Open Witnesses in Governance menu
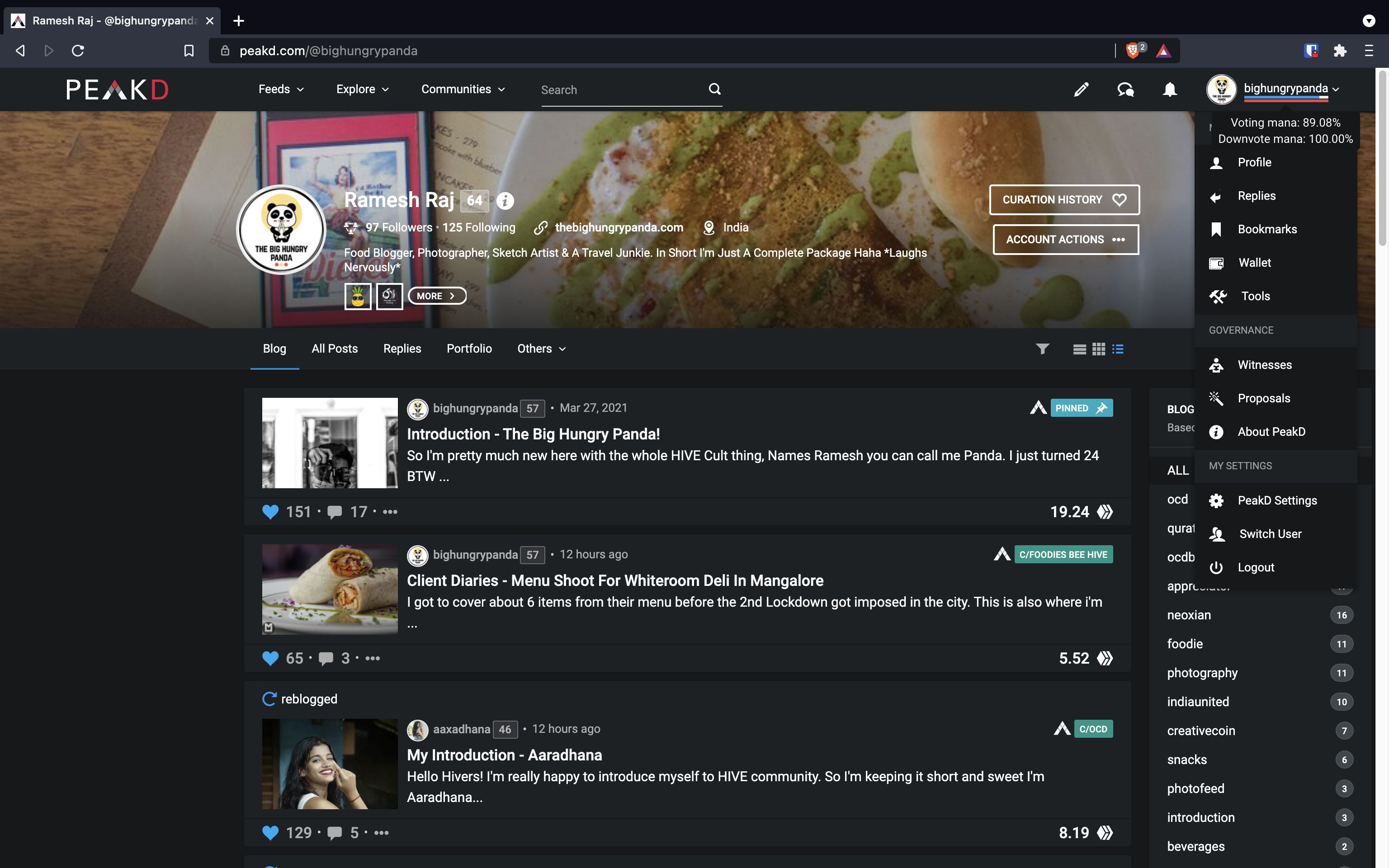The height and width of the screenshot is (868, 1389). 1276,364
